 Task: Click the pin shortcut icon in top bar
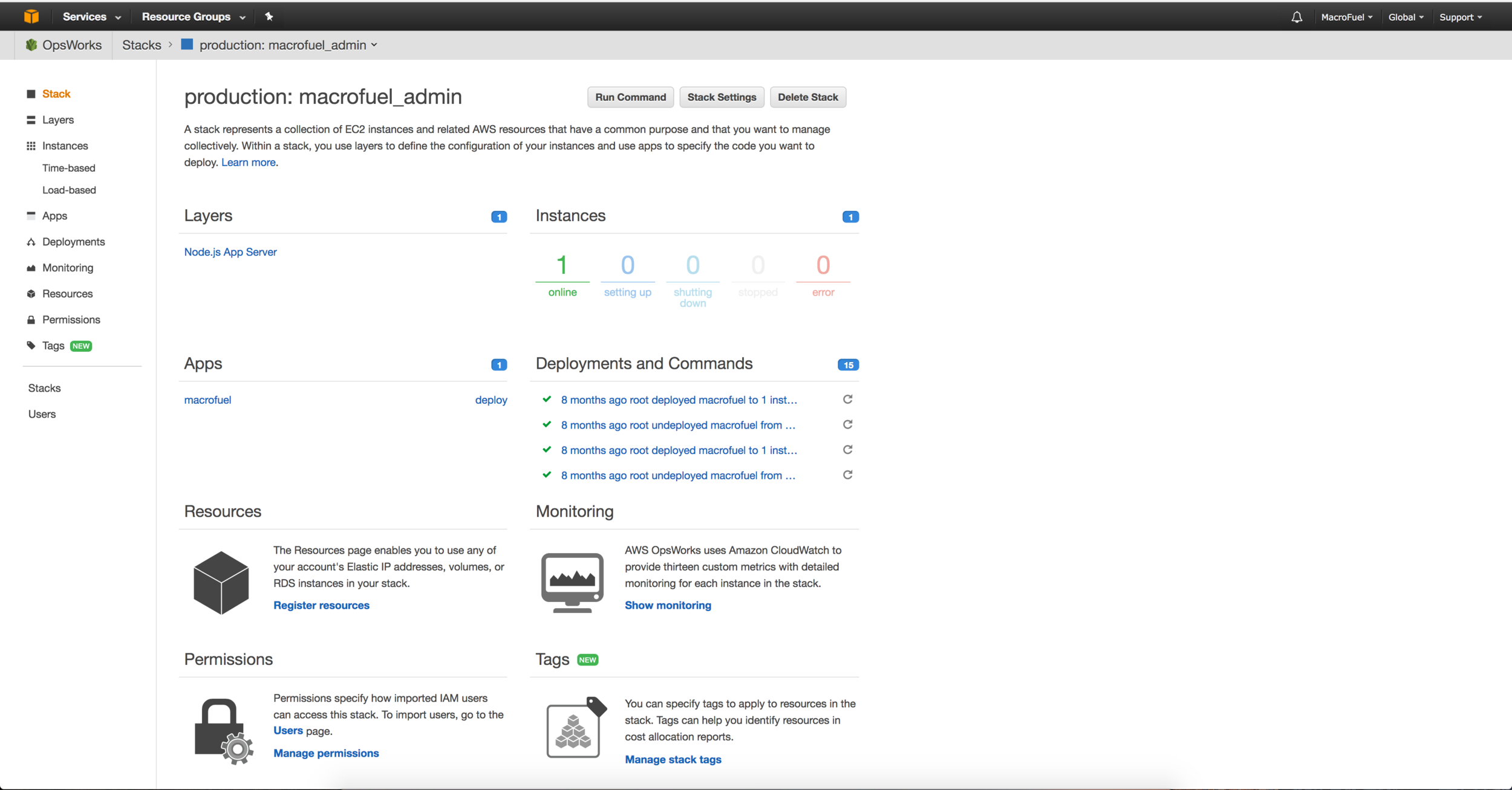pyautogui.click(x=269, y=16)
